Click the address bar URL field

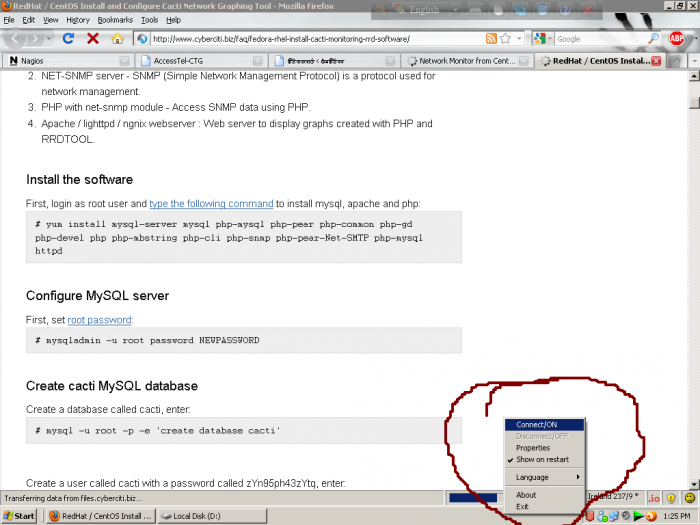point(317,39)
